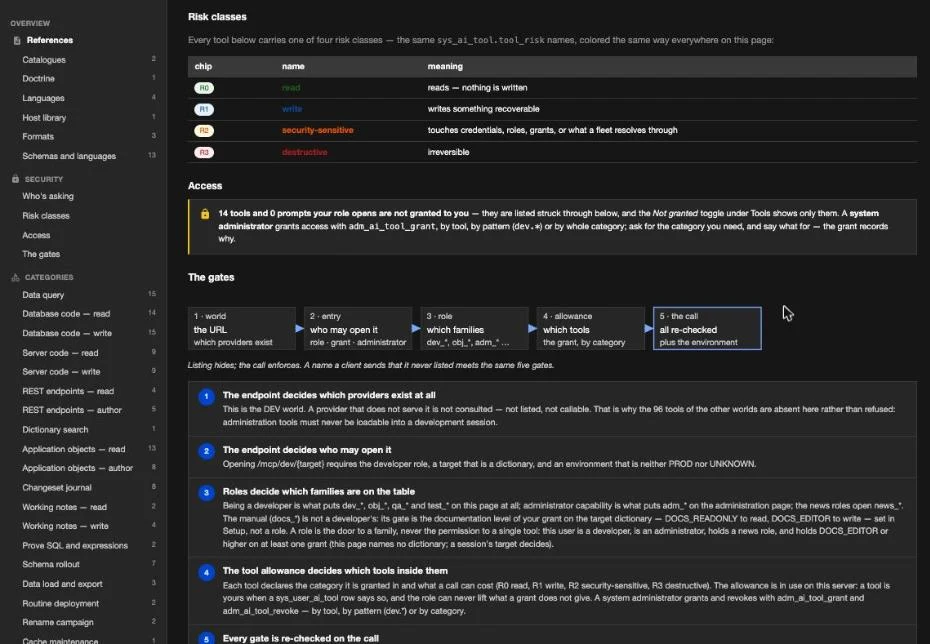The image size is (930, 644).
Task: Go to Catalogues in the sidebar
Action: pyautogui.click(x=44, y=60)
